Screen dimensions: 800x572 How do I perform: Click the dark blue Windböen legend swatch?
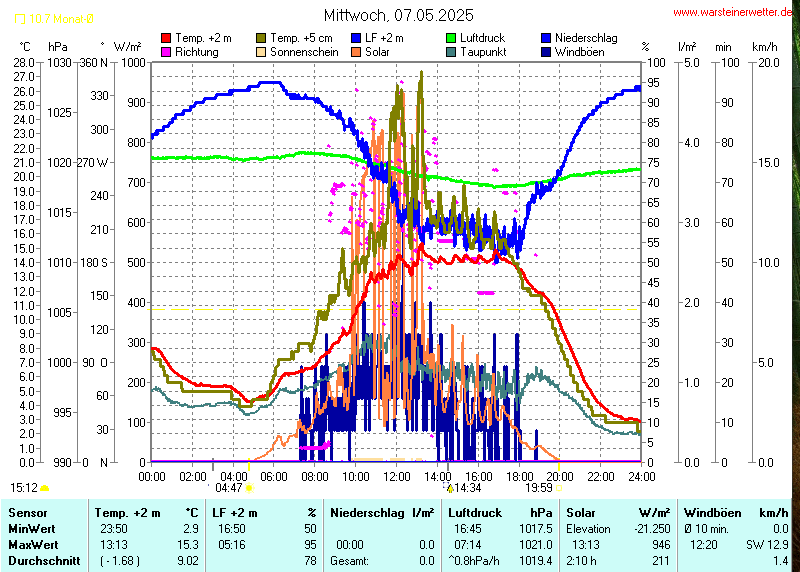pos(546,52)
